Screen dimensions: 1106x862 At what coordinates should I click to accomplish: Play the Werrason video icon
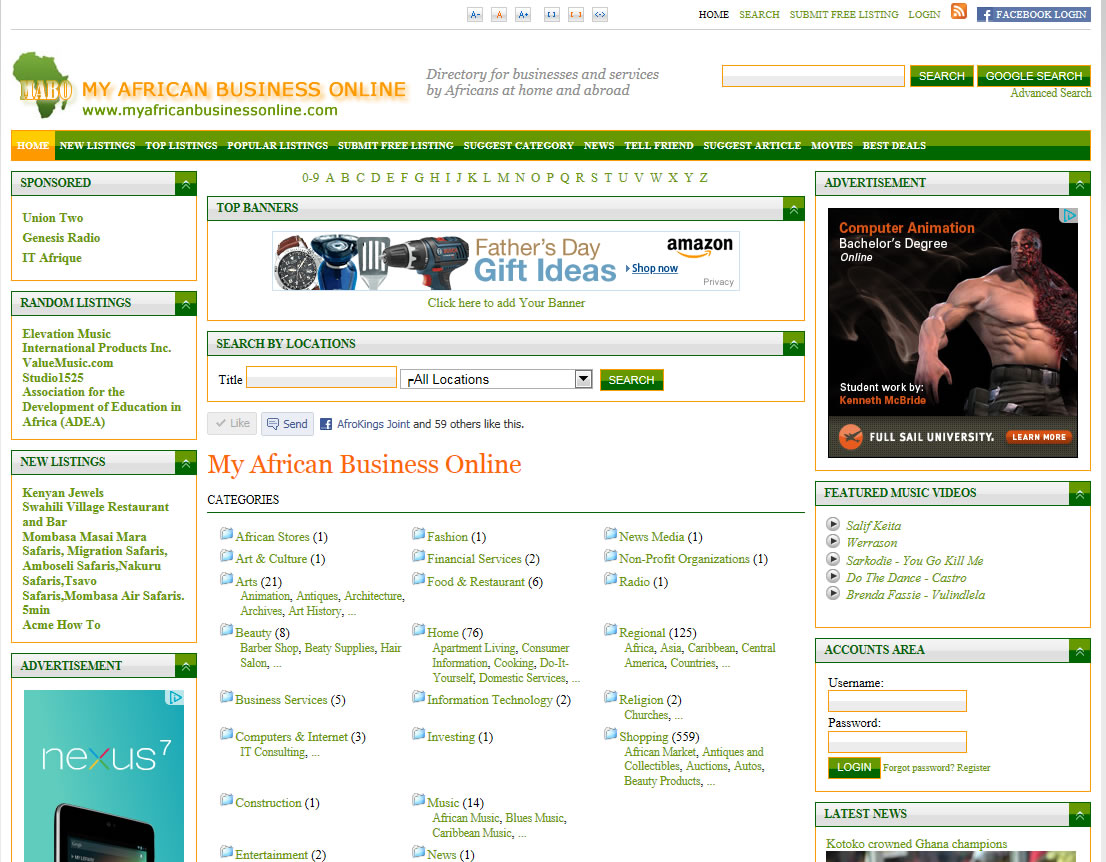pos(833,541)
